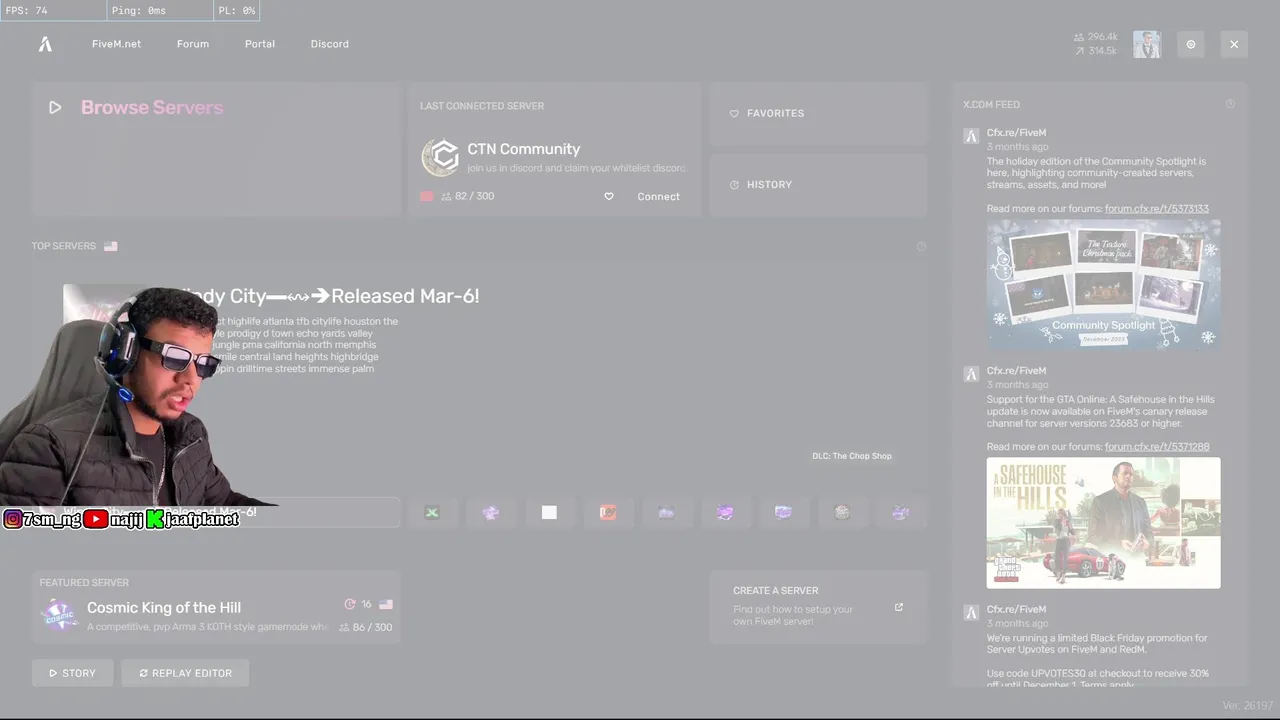Image resolution: width=1280 pixels, height=720 pixels.
Task: Click the Top Servers info icon
Action: click(921, 246)
